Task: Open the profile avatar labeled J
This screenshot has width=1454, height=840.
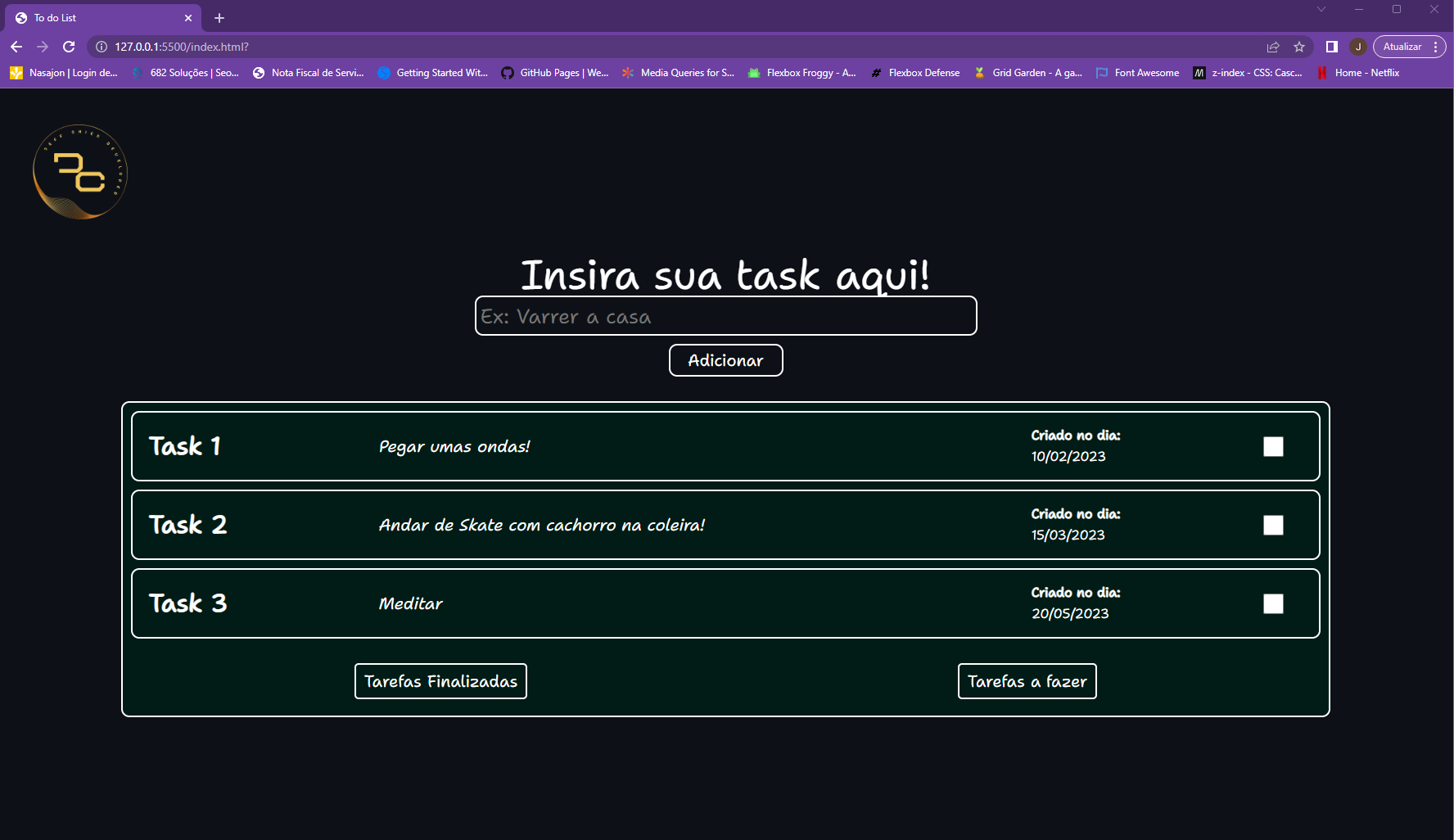Action: 1359,47
